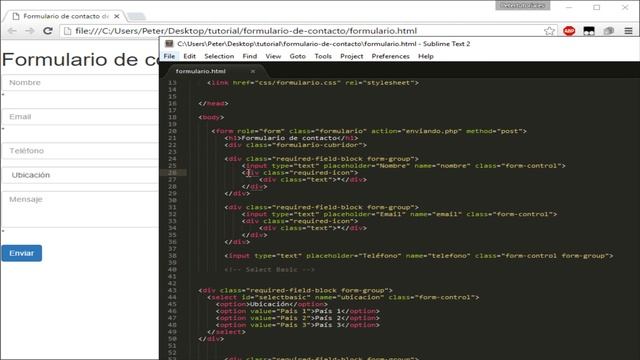
Task: Click the closing select tag on line 49
Action: coord(227,332)
